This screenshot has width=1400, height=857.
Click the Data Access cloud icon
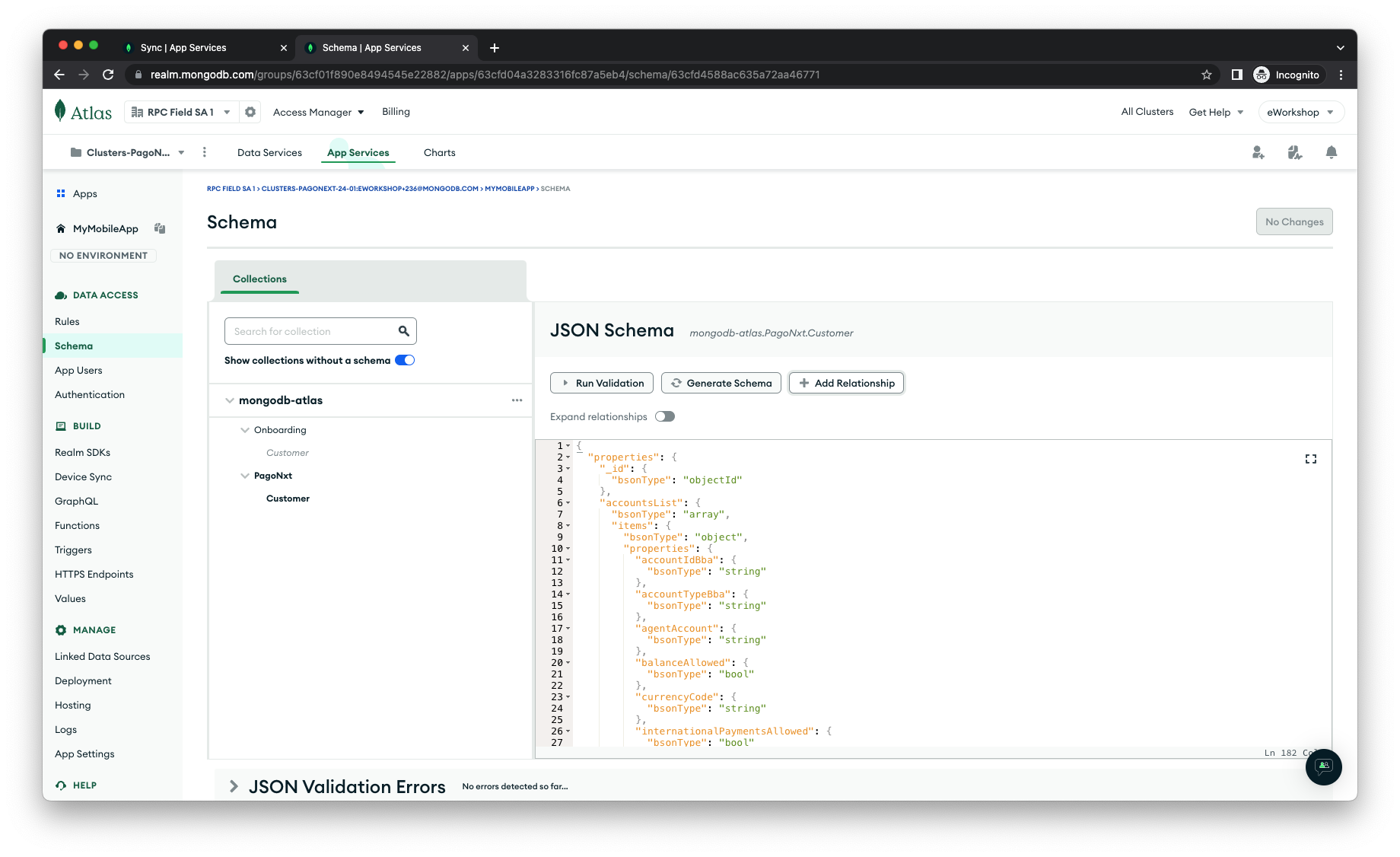(61, 295)
